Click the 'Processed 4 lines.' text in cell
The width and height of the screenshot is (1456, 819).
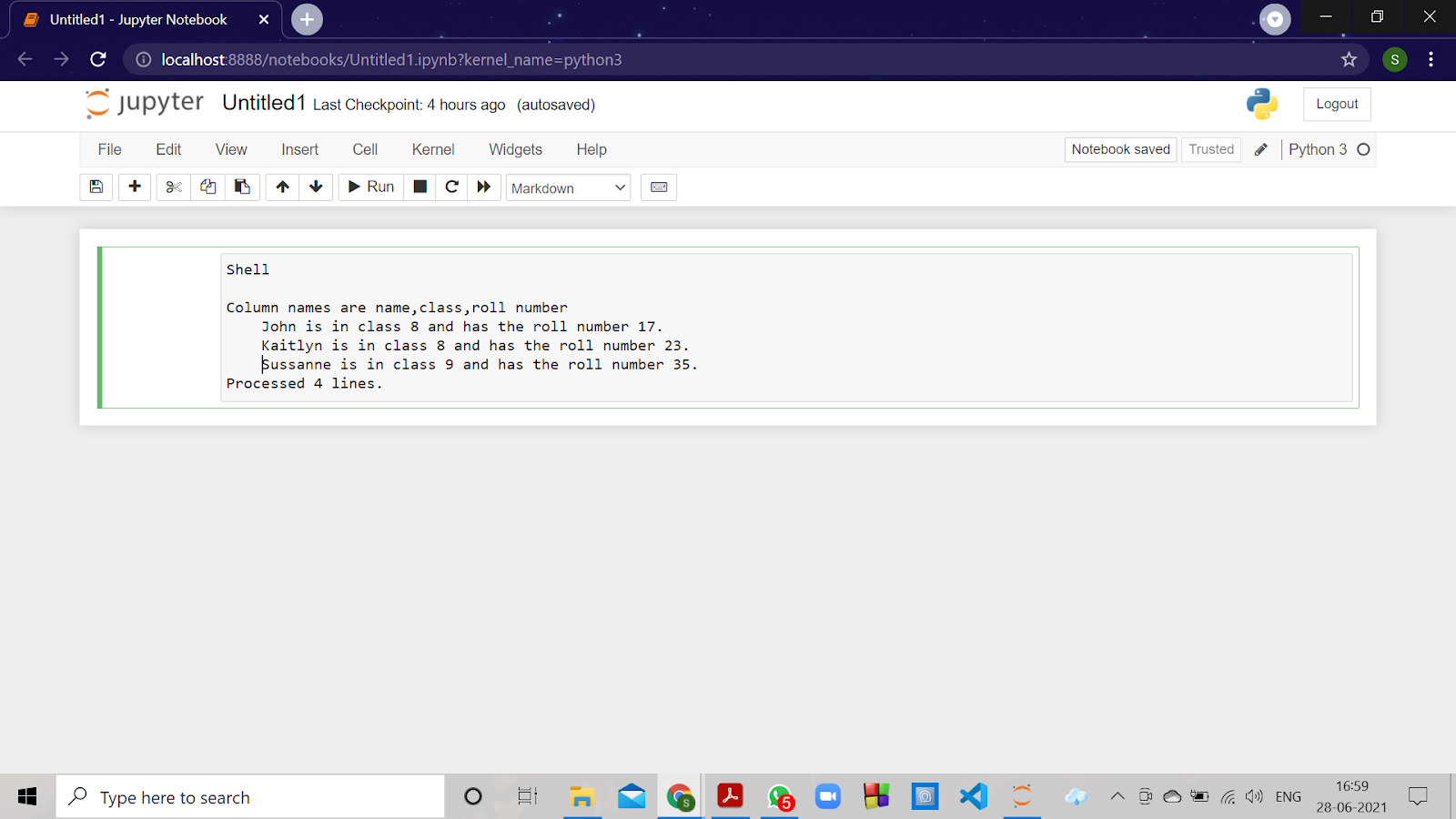304,383
